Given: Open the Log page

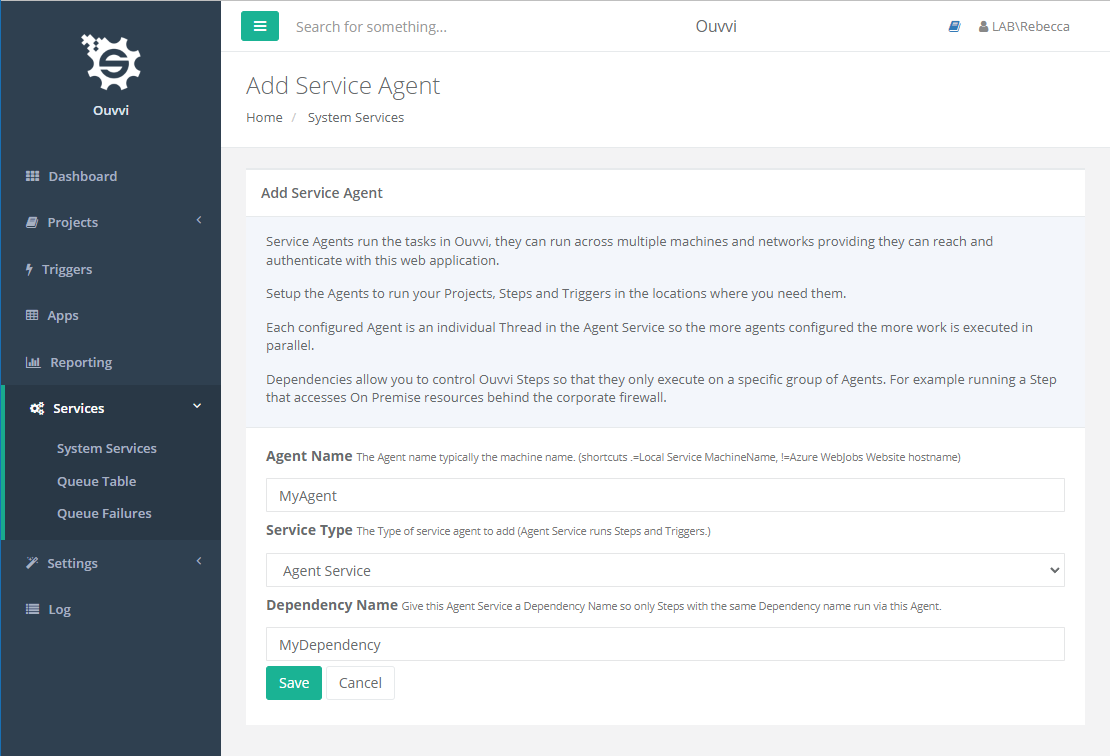Looking at the screenshot, I should (59, 609).
